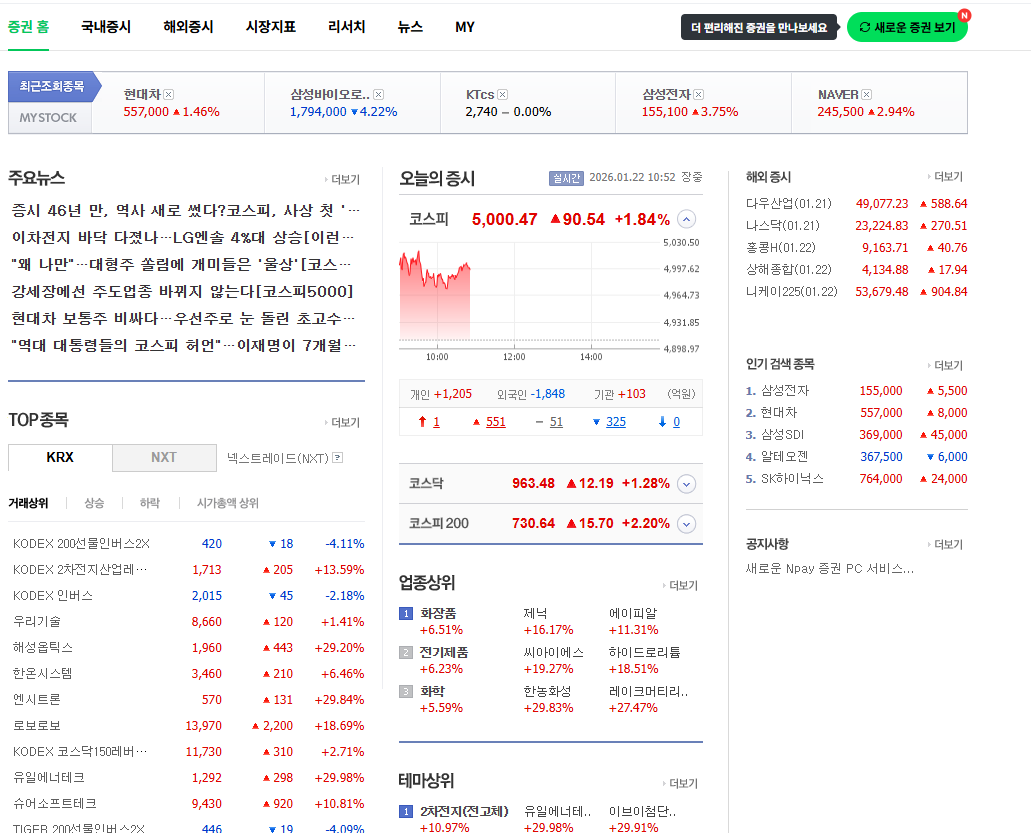The image size is (1031, 833).
Task: Open the lower-limit stocks count 0
Action: (677, 422)
